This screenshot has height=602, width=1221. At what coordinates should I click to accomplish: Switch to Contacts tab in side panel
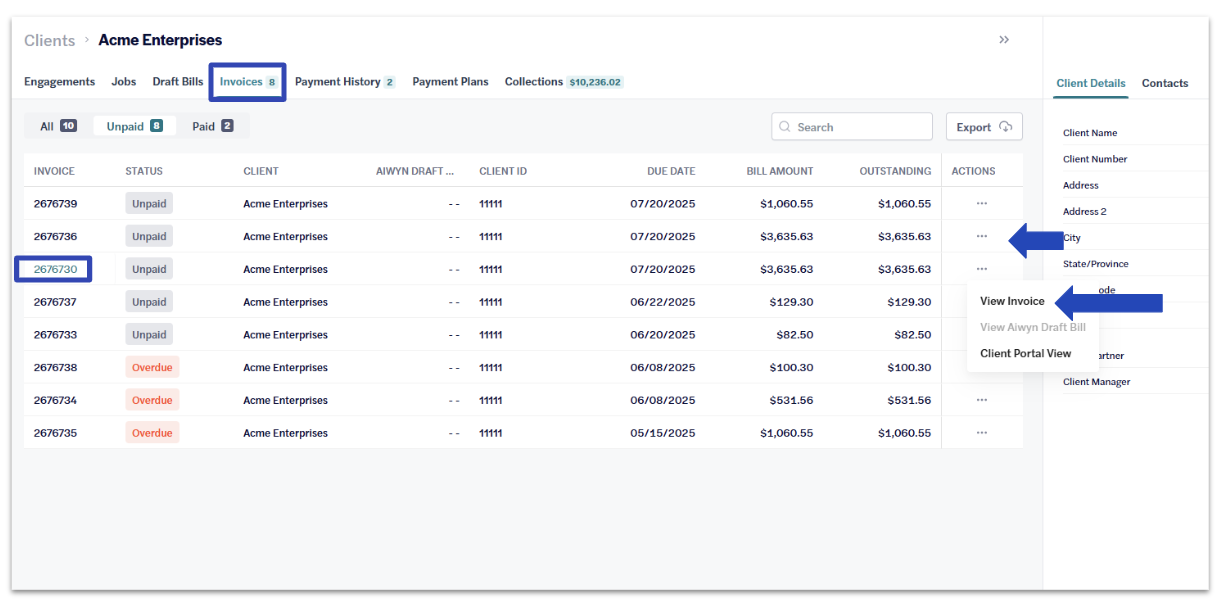tap(1165, 83)
